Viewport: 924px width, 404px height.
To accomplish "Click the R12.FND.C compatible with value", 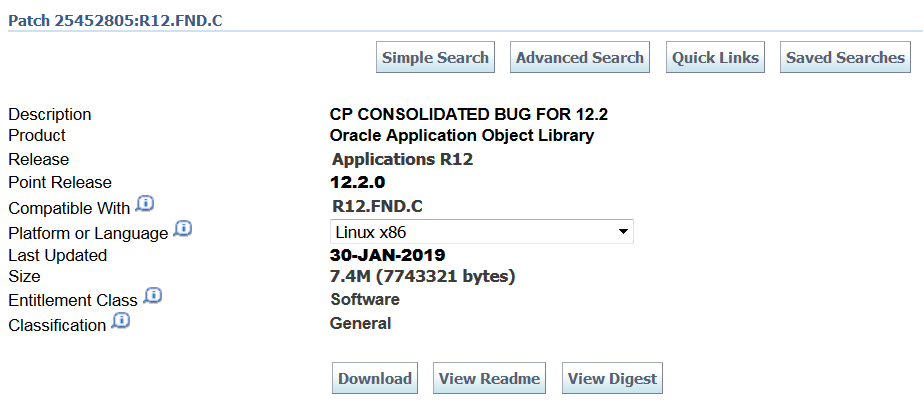I will pyautogui.click(x=376, y=207).
